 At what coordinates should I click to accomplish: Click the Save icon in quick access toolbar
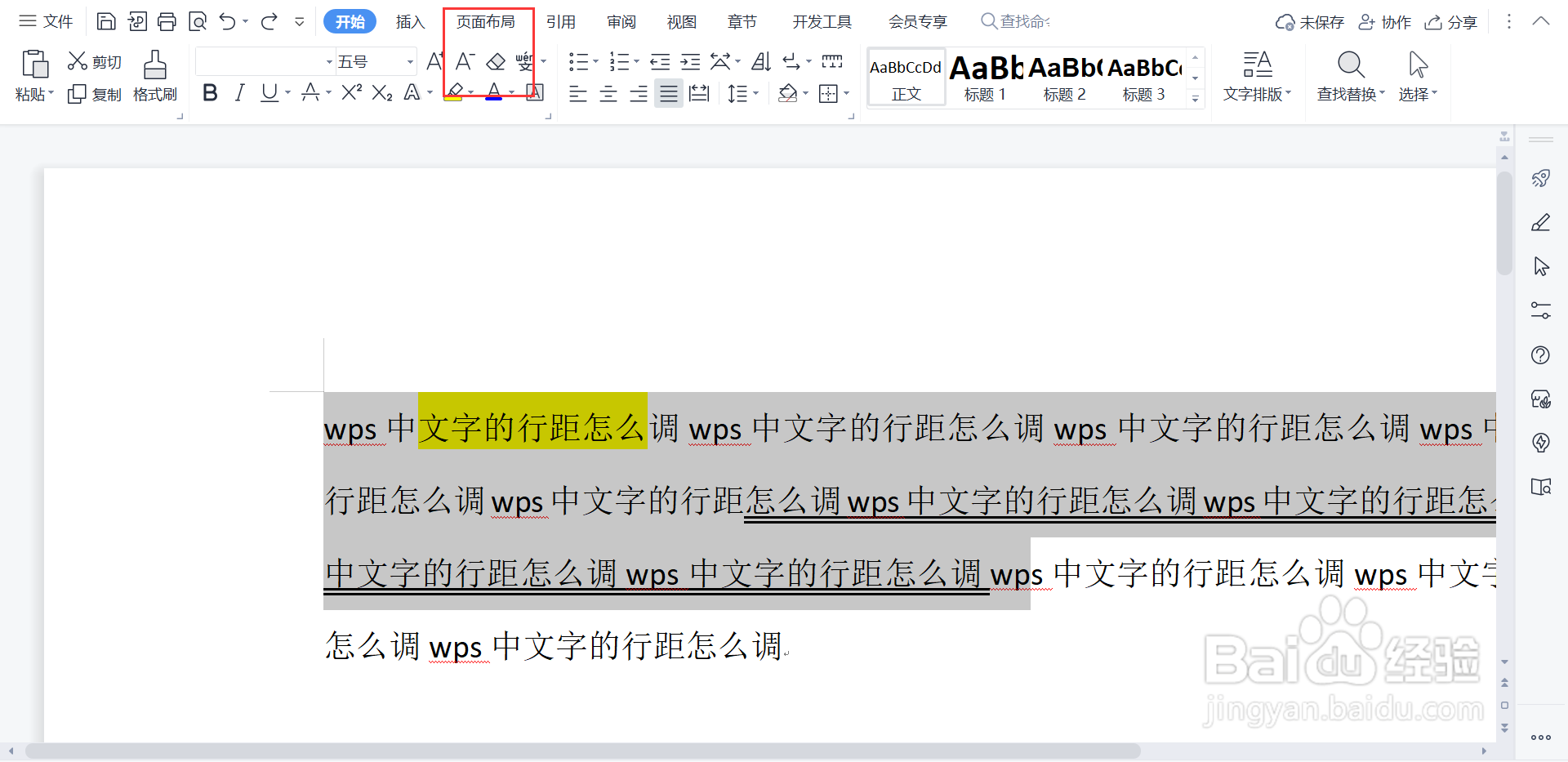pos(106,21)
